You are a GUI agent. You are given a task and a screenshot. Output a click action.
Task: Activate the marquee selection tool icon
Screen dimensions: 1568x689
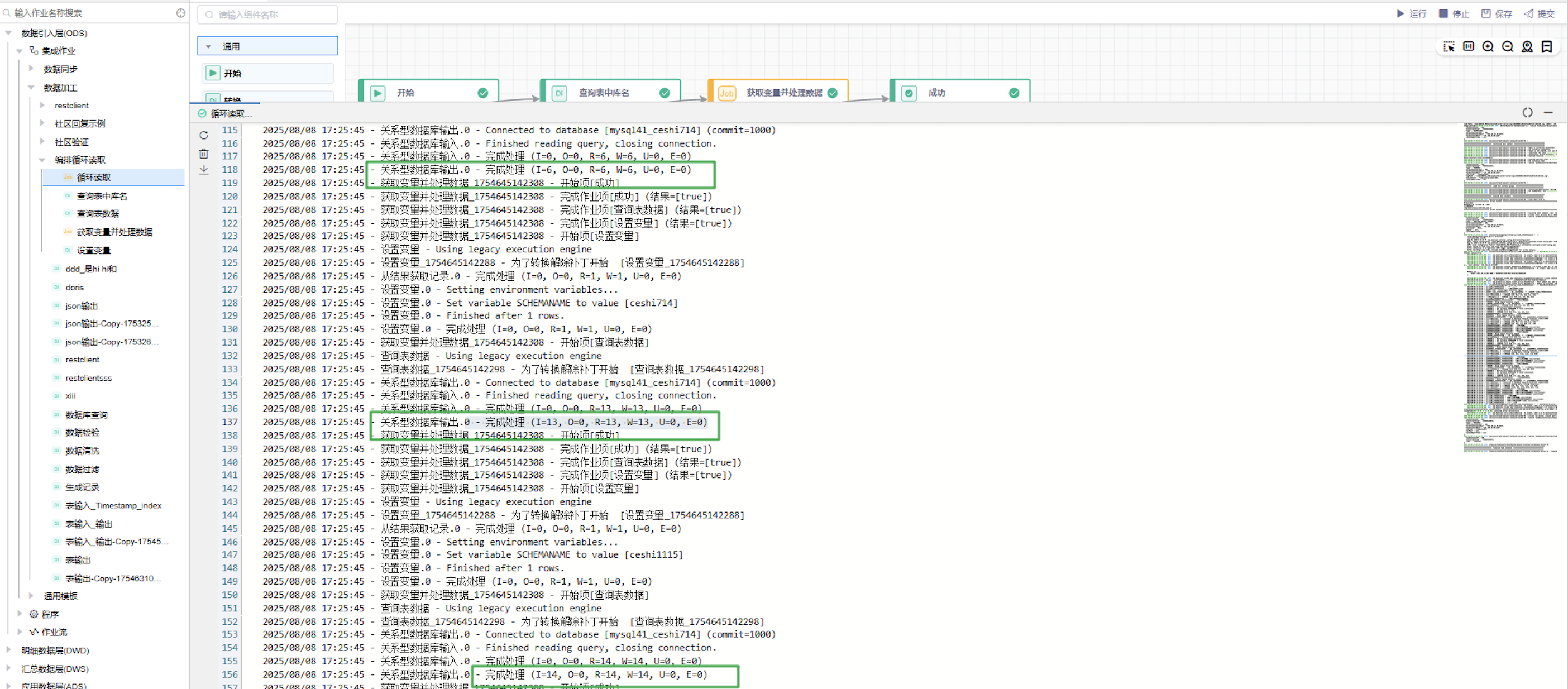coord(1449,47)
